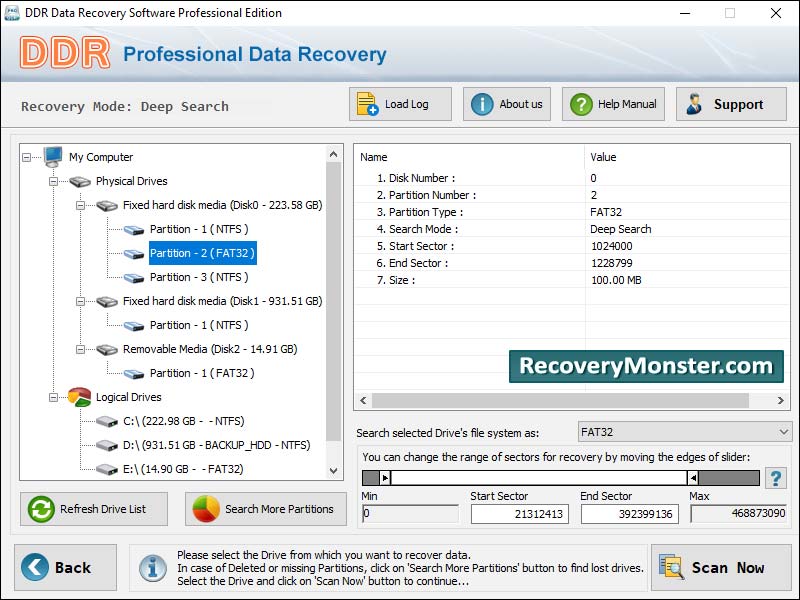Click the question mark beside the sector slider
The height and width of the screenshot is (600, 800).
[x=775, y=477]
